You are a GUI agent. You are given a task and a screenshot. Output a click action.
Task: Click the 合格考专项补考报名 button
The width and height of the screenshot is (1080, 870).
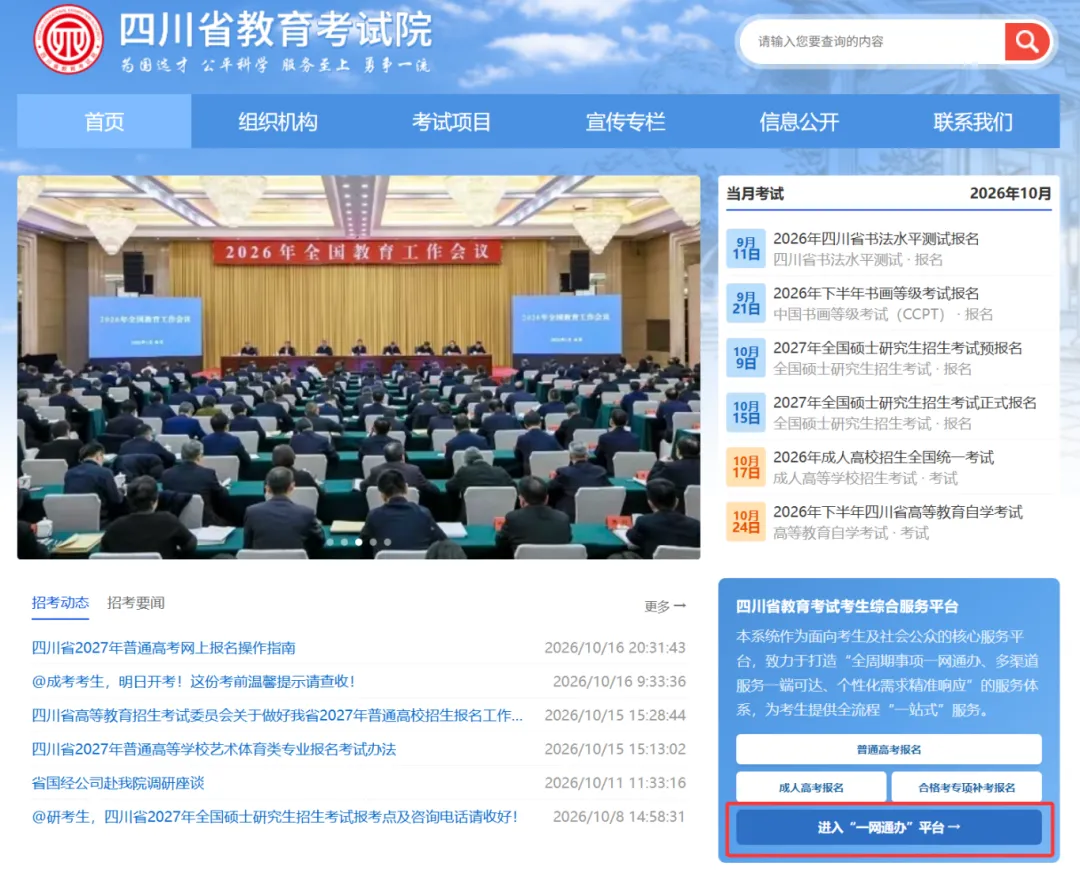966,787
